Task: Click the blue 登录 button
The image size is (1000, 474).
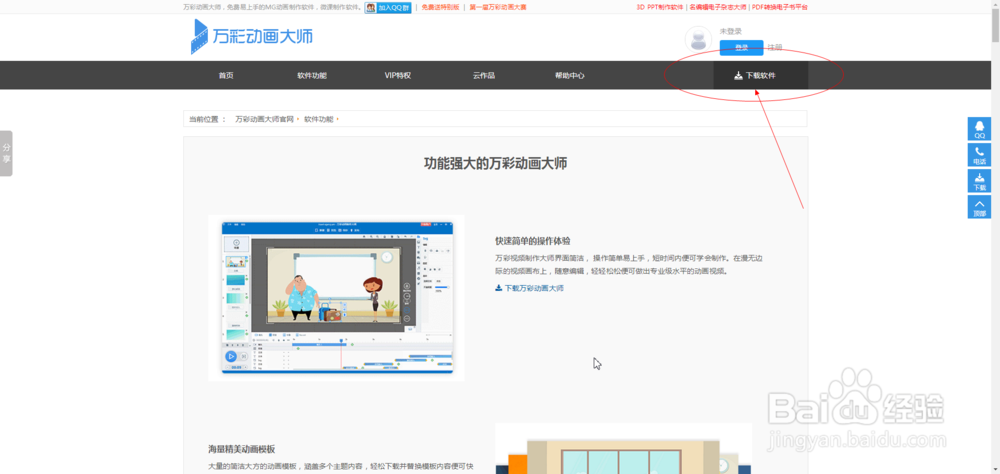Action: [741, 48]
